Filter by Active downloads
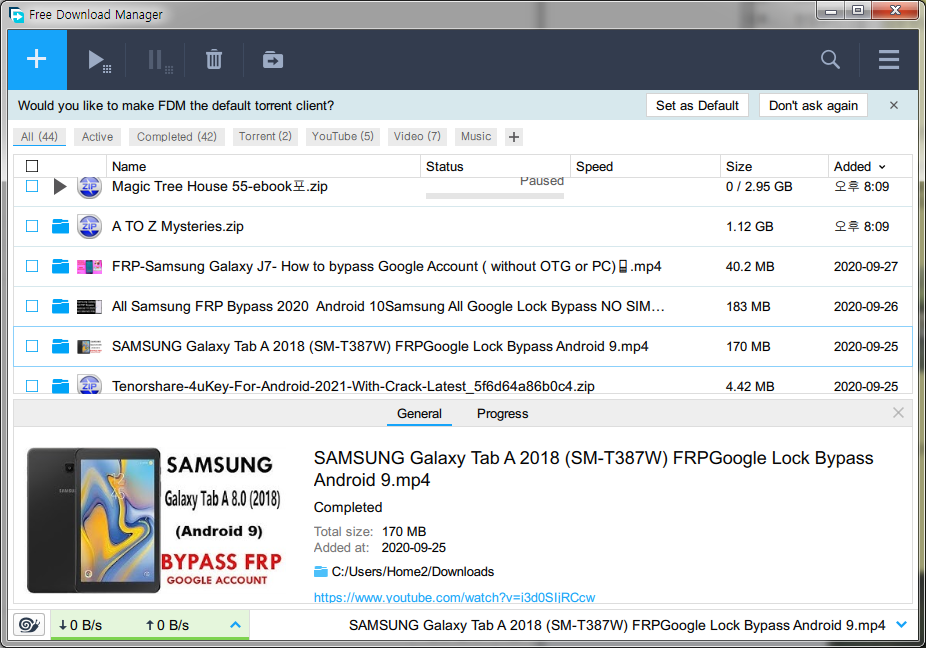Viewport: 926px width, 648px height. [97, 136]
